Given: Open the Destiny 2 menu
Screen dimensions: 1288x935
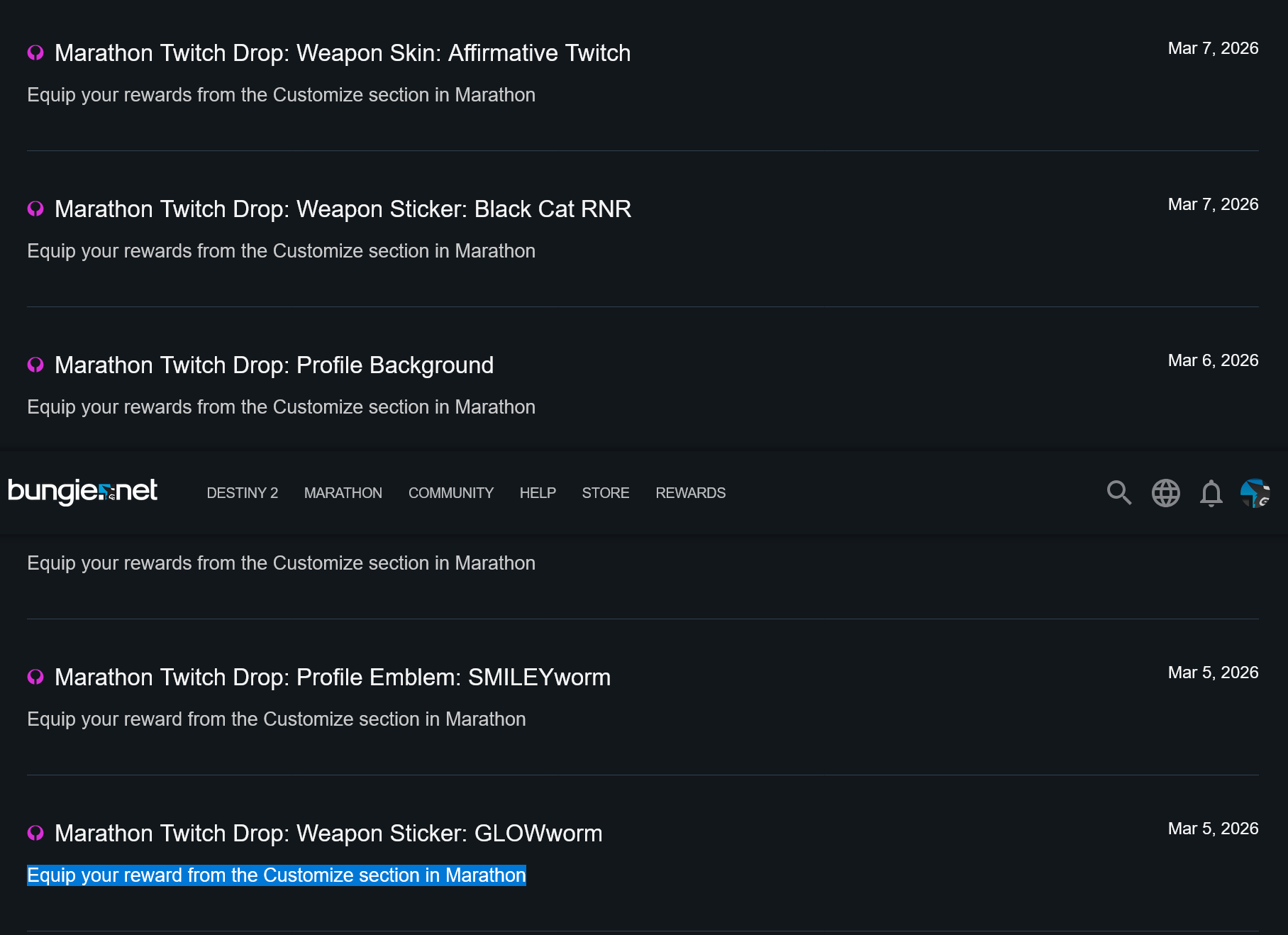Looking at the screenshot, I should click(242, 493).
